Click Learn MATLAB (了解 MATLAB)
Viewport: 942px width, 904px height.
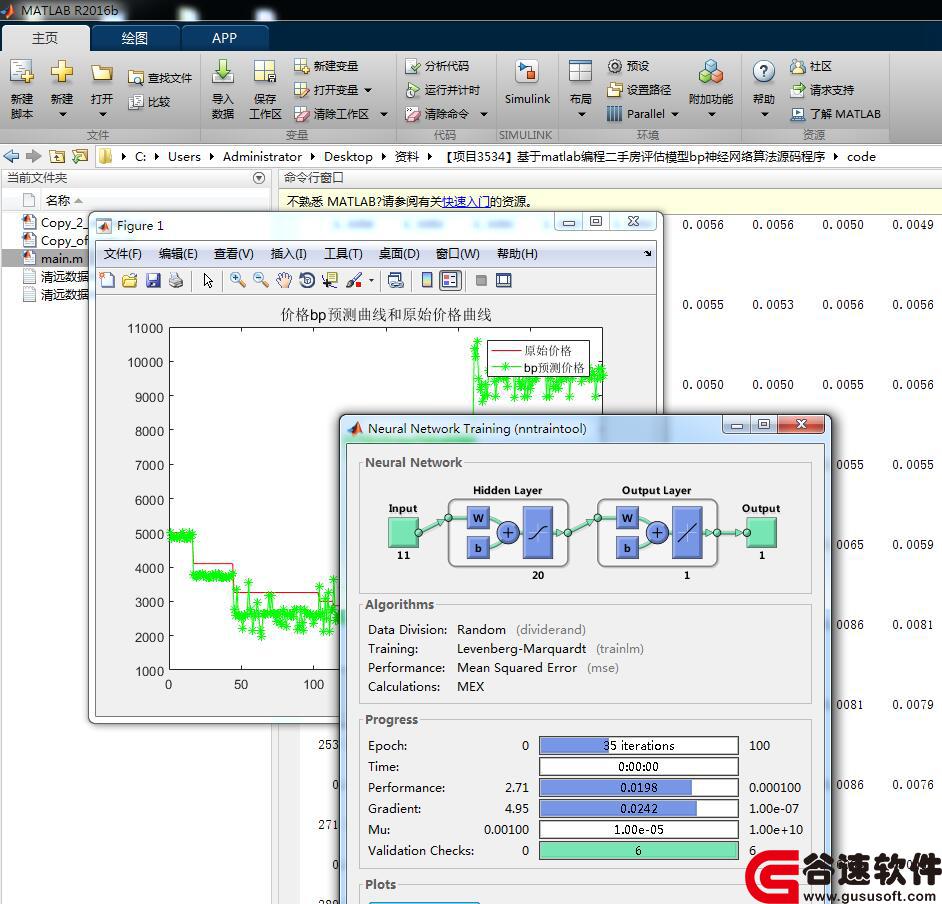836,114
